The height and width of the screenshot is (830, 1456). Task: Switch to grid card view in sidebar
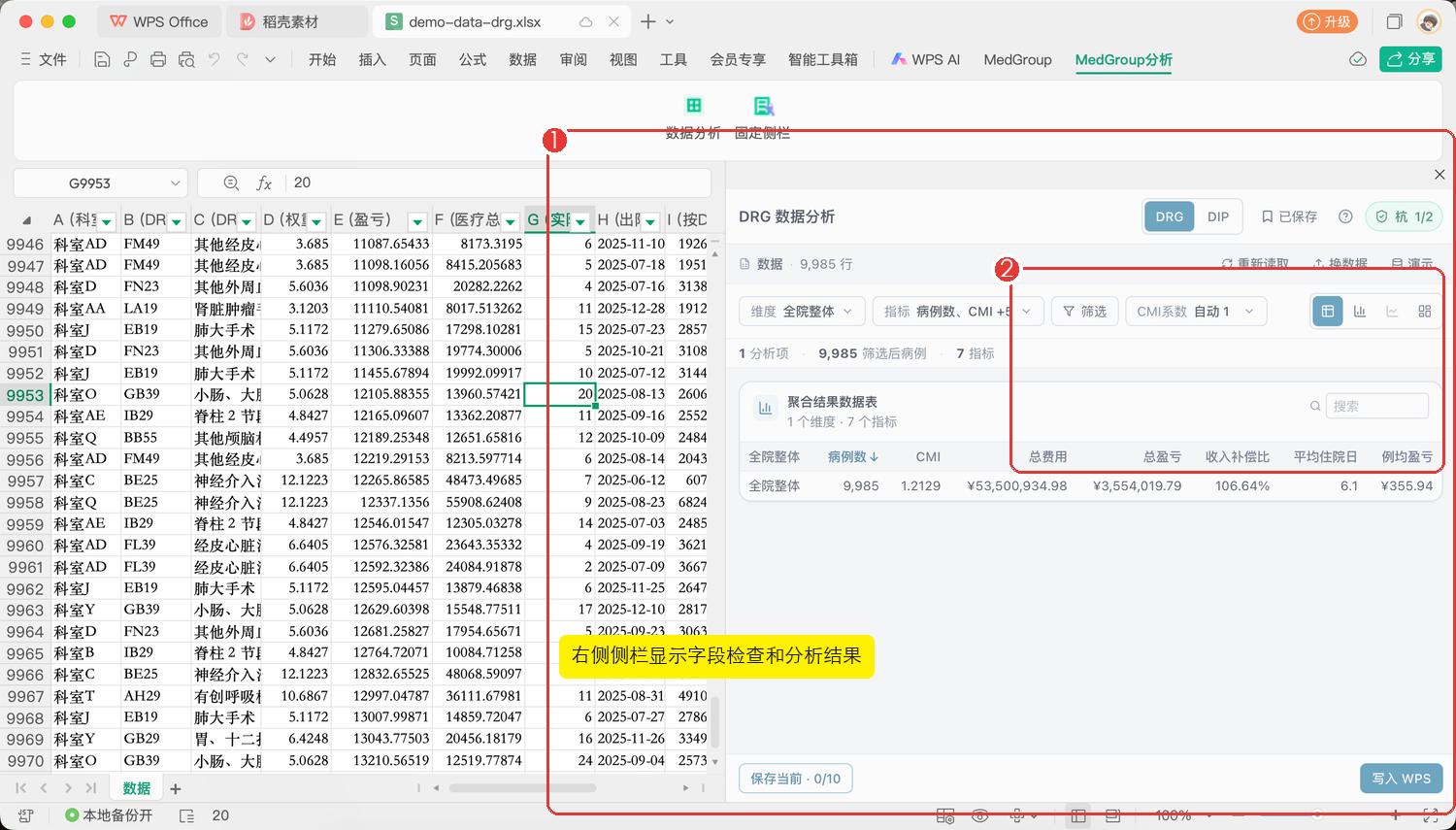coord(1424,311)
